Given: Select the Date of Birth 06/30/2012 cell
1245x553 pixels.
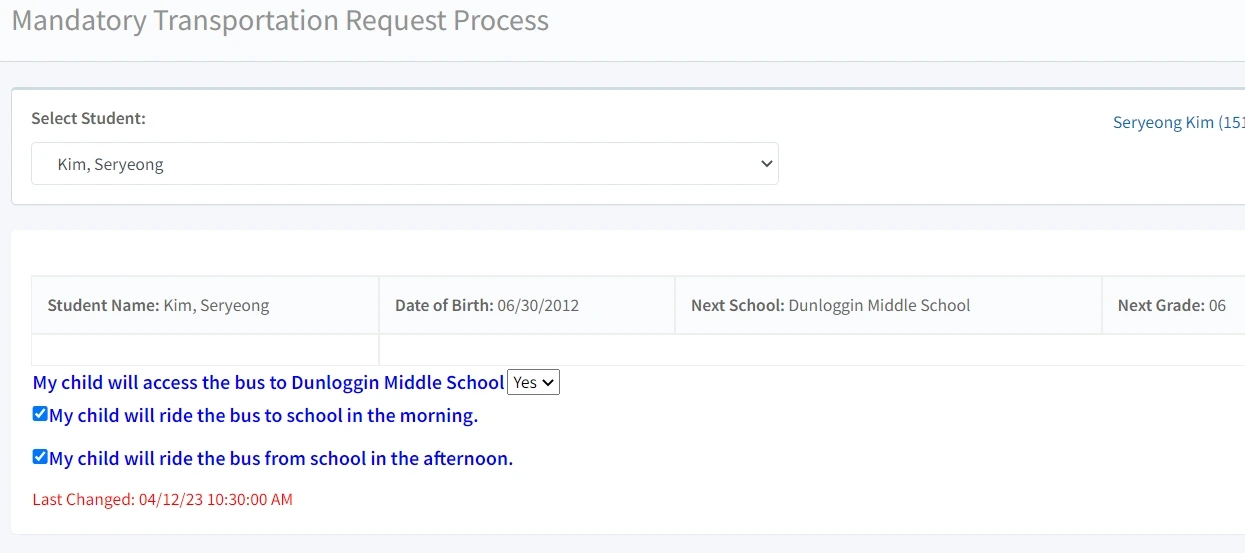Looking at the screenshot, I should (527, 305).
